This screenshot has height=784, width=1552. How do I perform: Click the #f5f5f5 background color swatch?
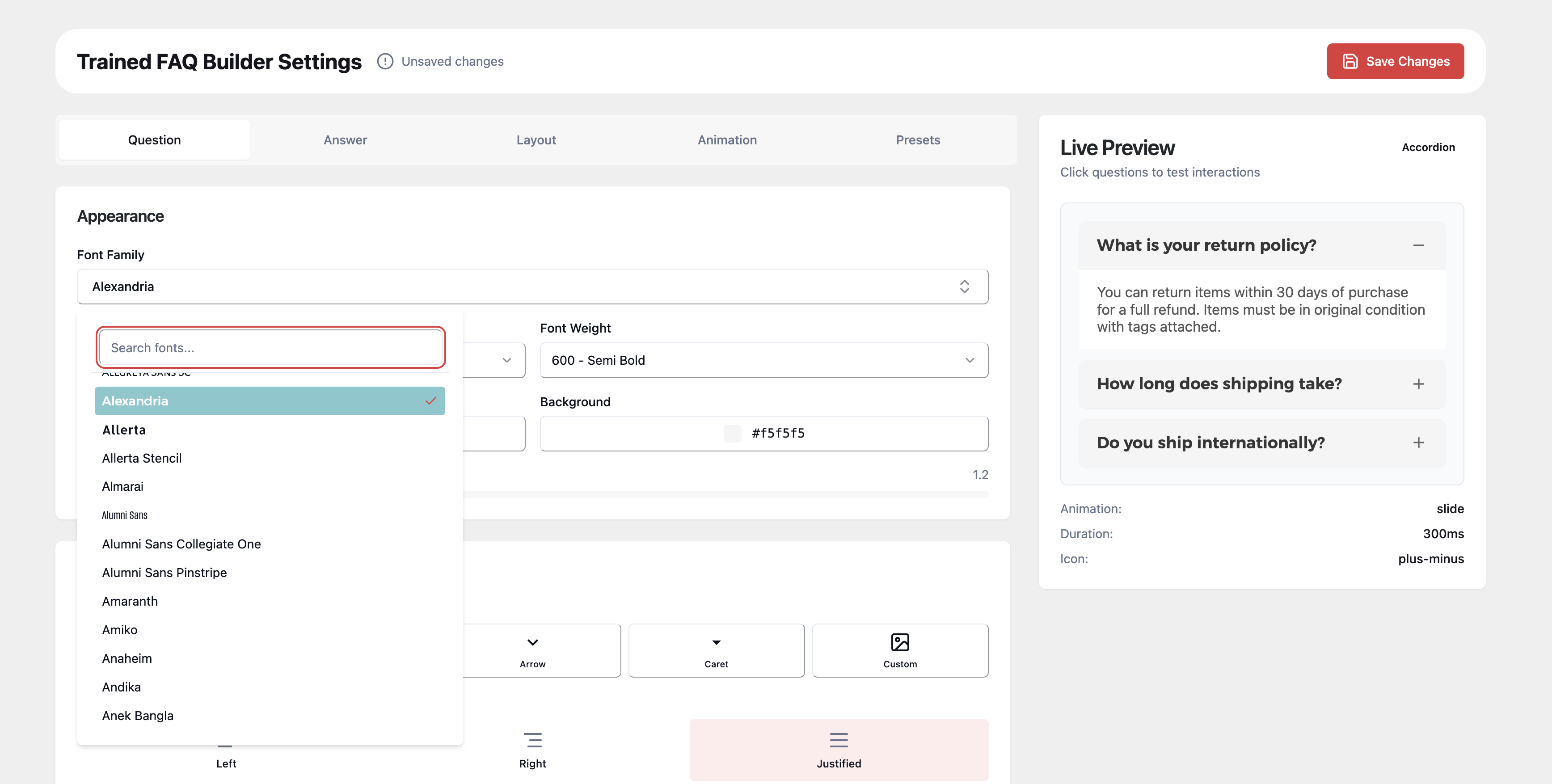pos(732,433)
